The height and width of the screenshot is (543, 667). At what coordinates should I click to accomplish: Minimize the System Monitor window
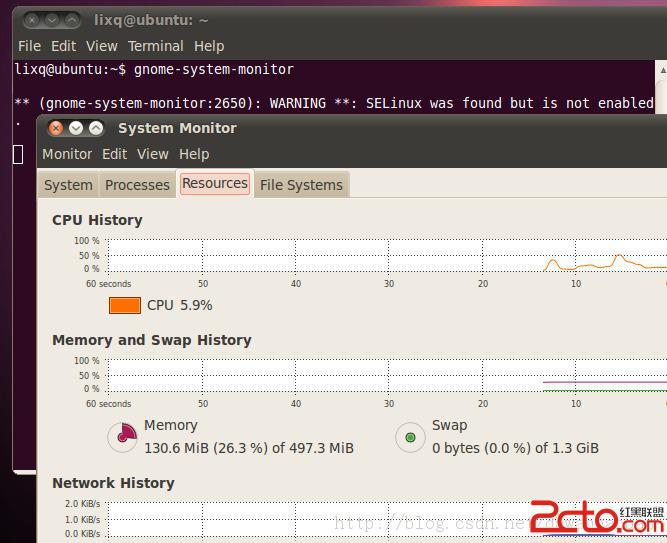(76, 128)
